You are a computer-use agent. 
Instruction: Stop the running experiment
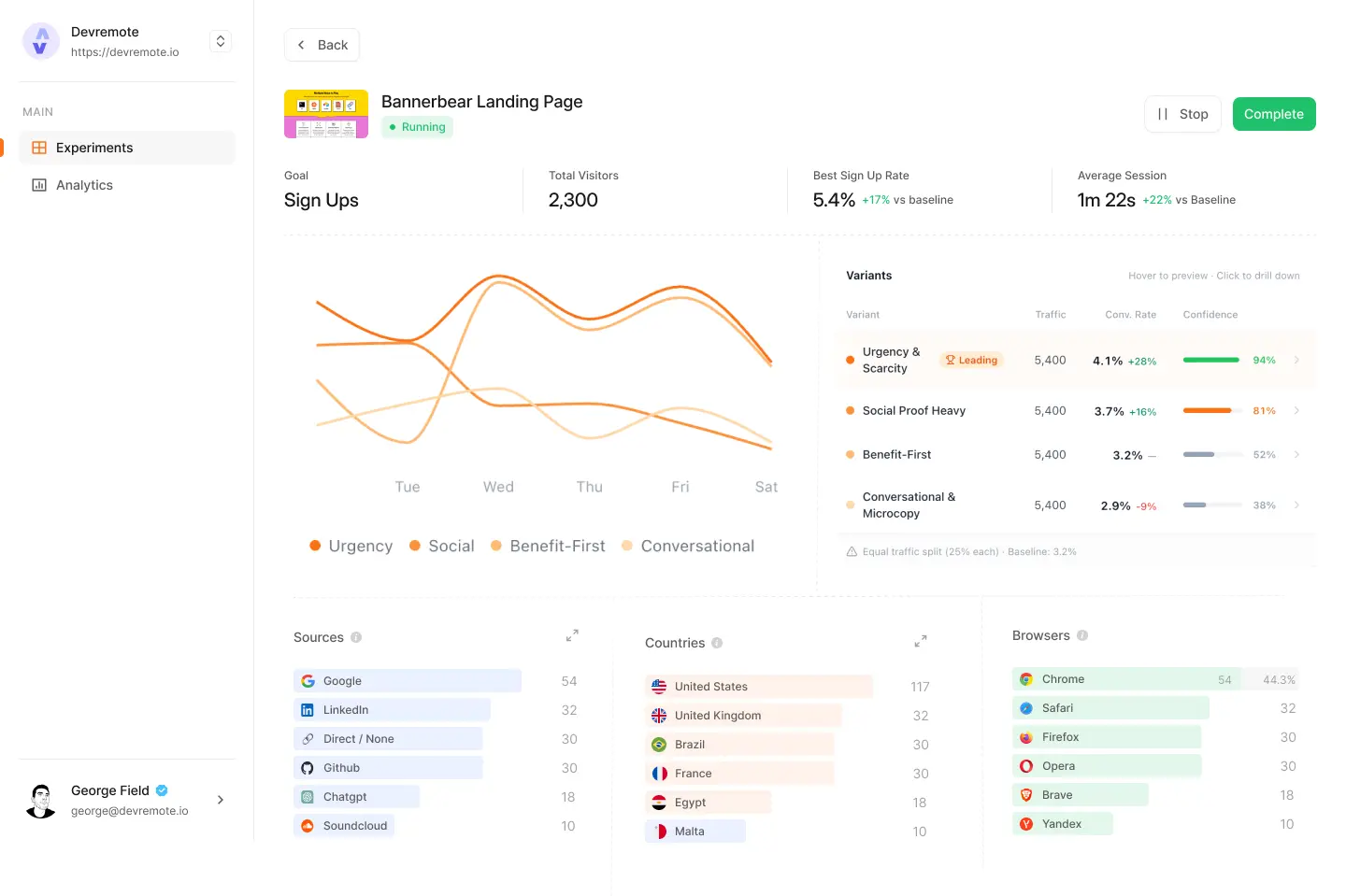pyautogui.click(x=1182, y=114)
